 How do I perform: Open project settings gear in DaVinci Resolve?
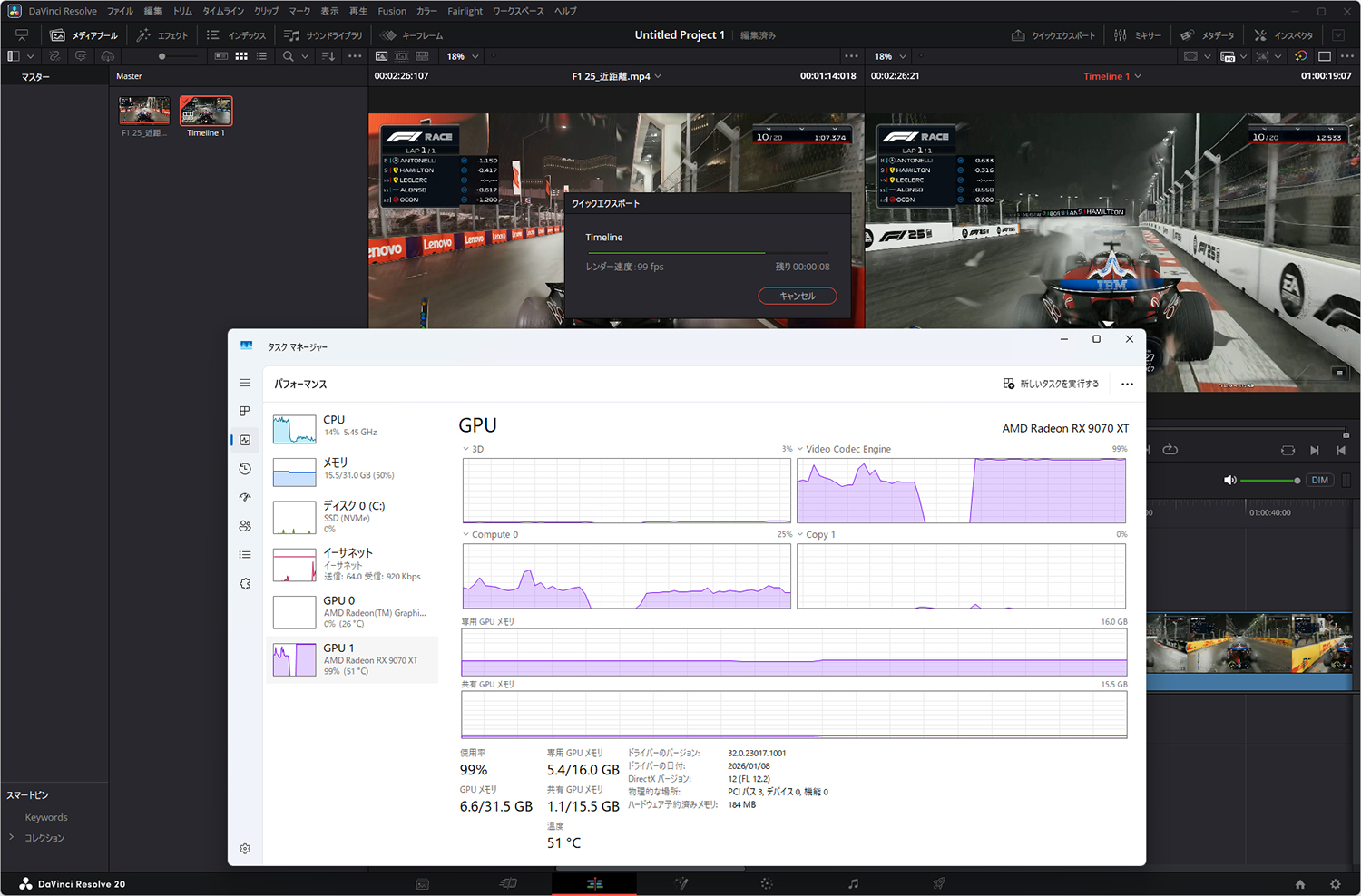click(1335, 884)
